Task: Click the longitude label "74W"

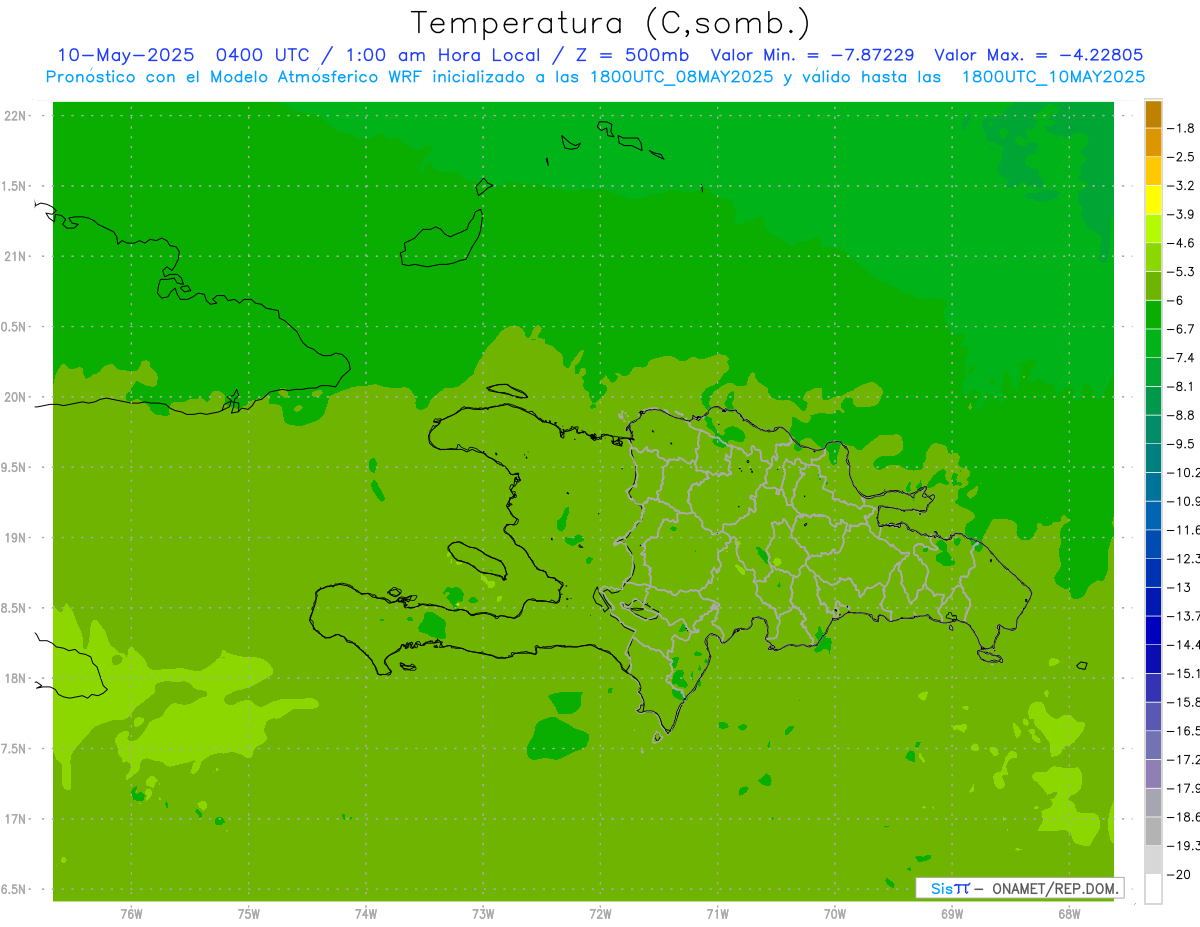Action: point(366,914)
